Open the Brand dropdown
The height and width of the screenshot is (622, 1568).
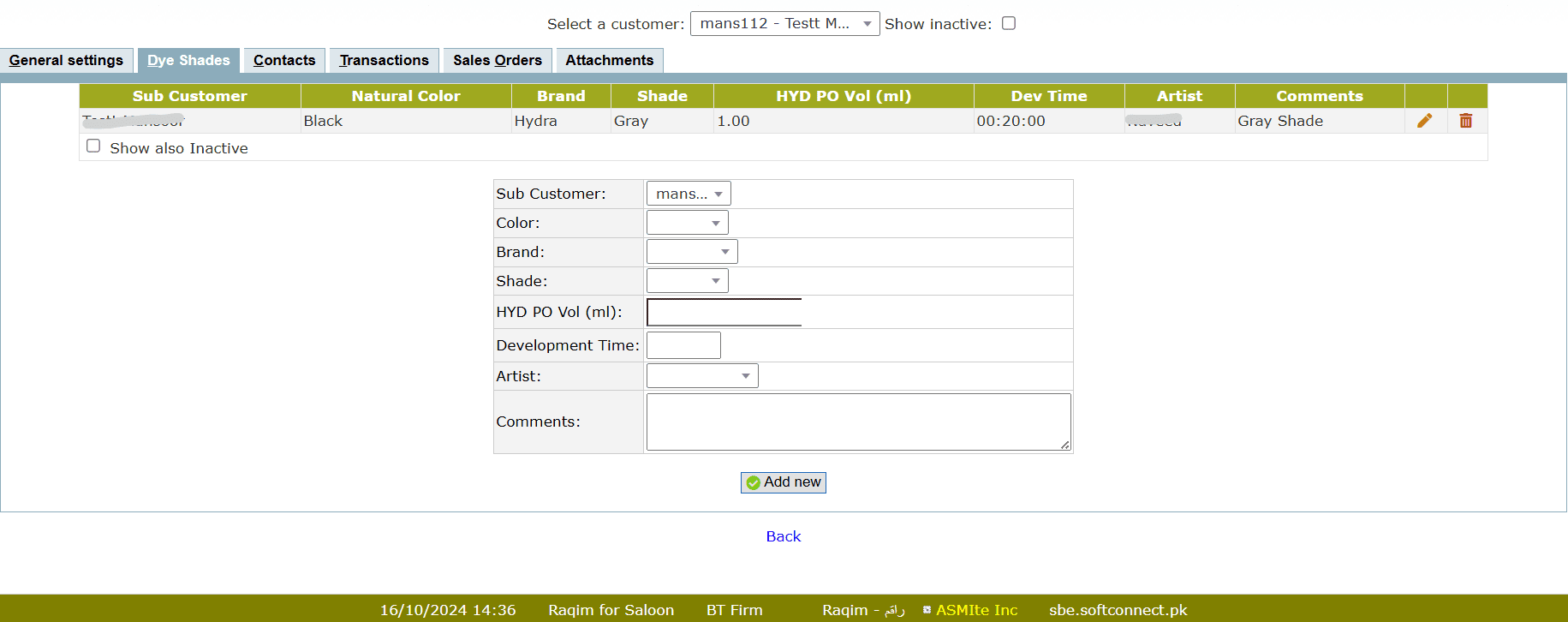(x=692, y=252)
